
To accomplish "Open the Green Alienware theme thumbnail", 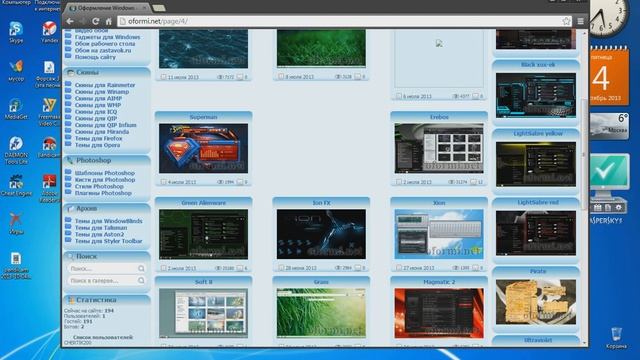I will click(203, 234).
